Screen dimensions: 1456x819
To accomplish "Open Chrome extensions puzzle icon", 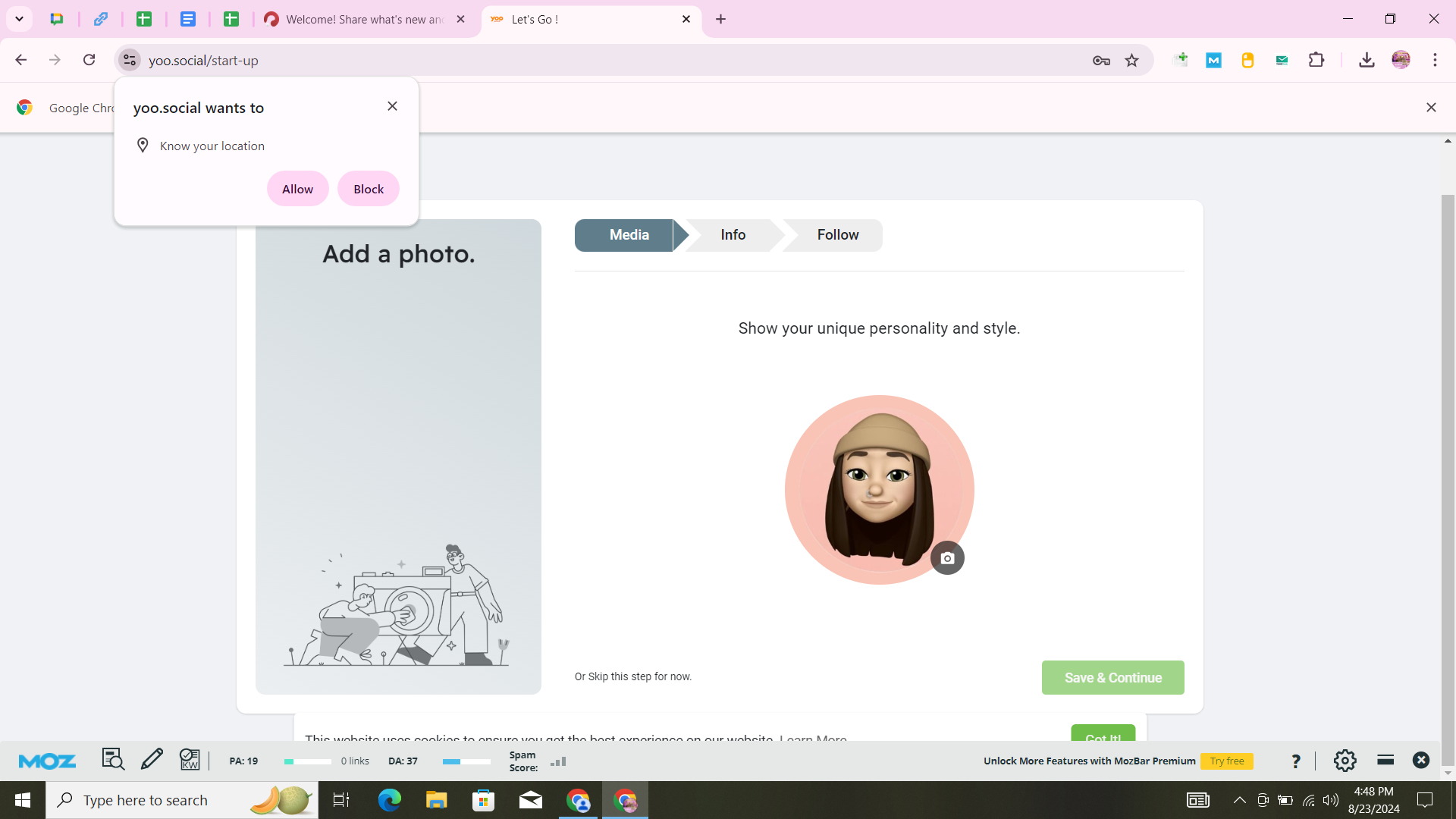I will [x=1316, y=60].
